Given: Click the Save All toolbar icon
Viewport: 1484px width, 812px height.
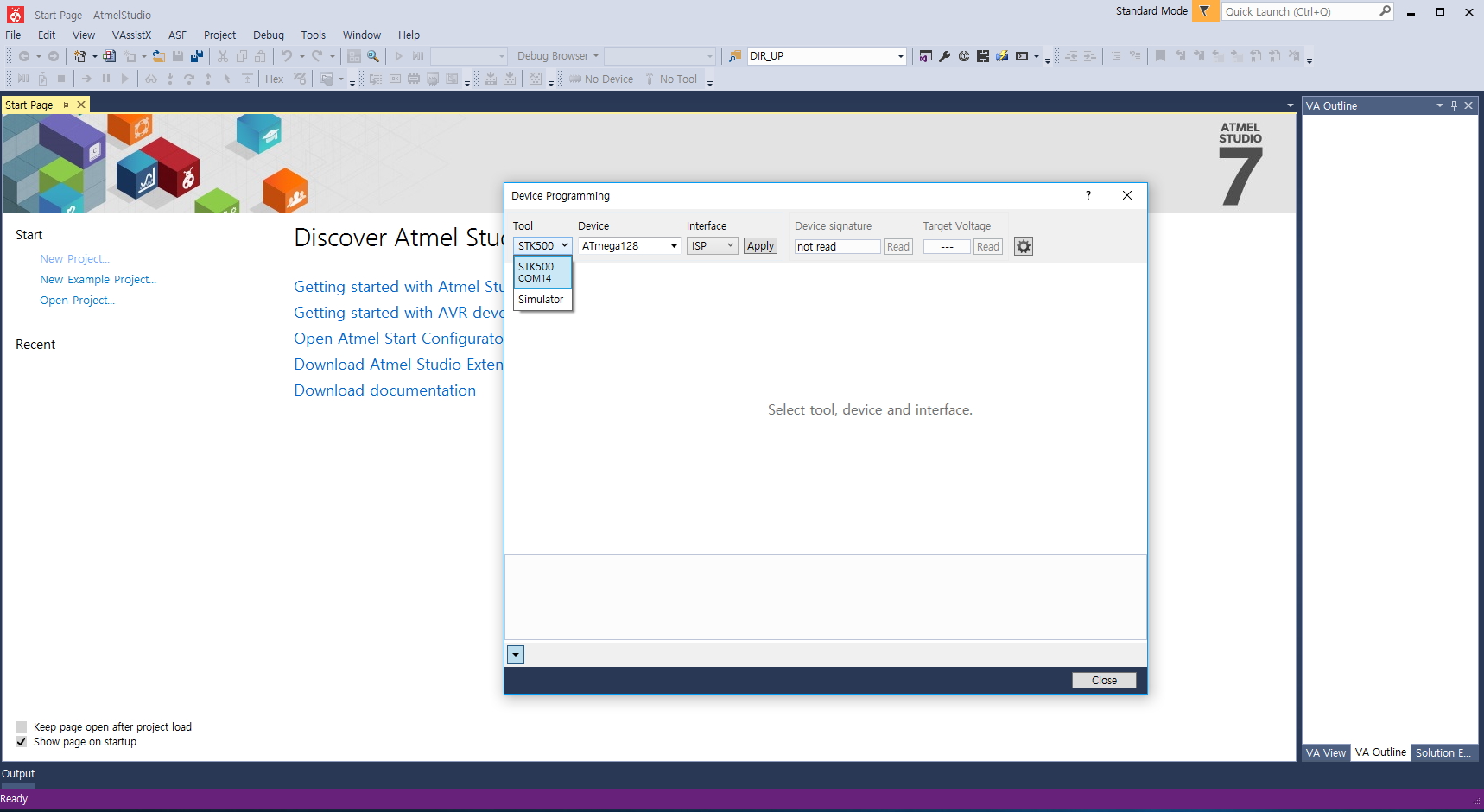Looking at the screenshot, I should point(197,56).
